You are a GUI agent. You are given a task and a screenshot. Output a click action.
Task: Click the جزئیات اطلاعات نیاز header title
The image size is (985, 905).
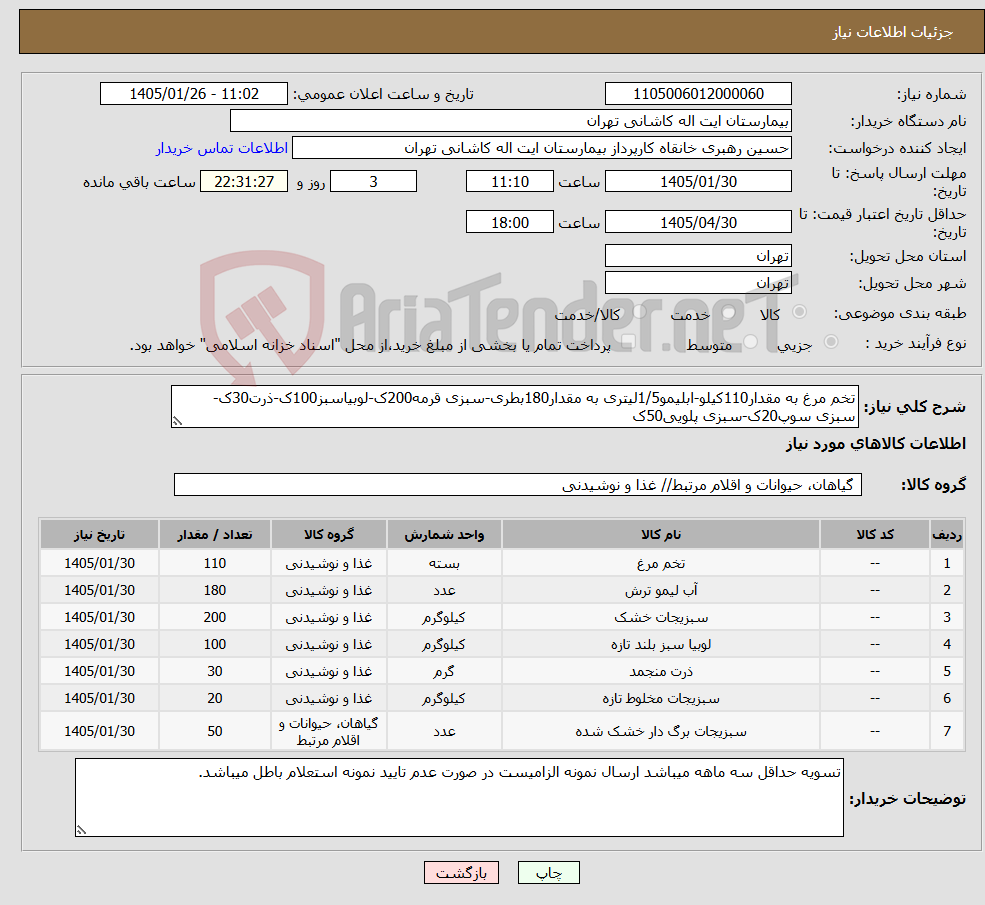coord(893,32)
